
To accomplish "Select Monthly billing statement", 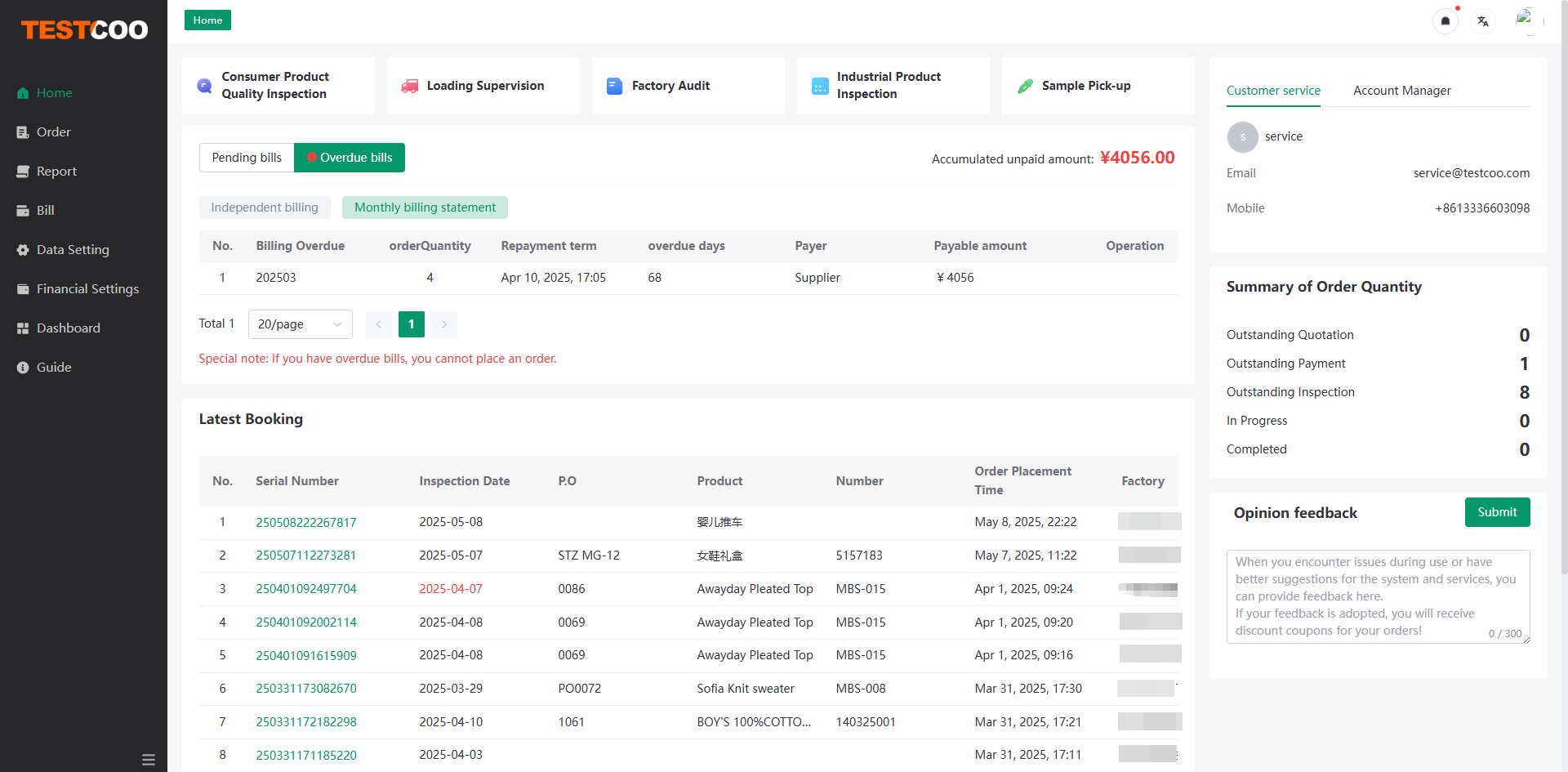I will (425, 208).
